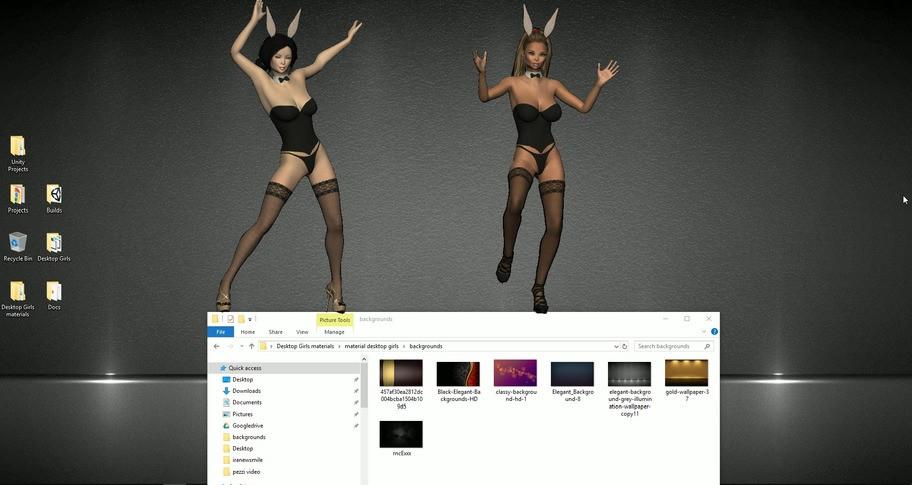Open address bar history dropdown
912x485 pixels.
tap(617, 346)
